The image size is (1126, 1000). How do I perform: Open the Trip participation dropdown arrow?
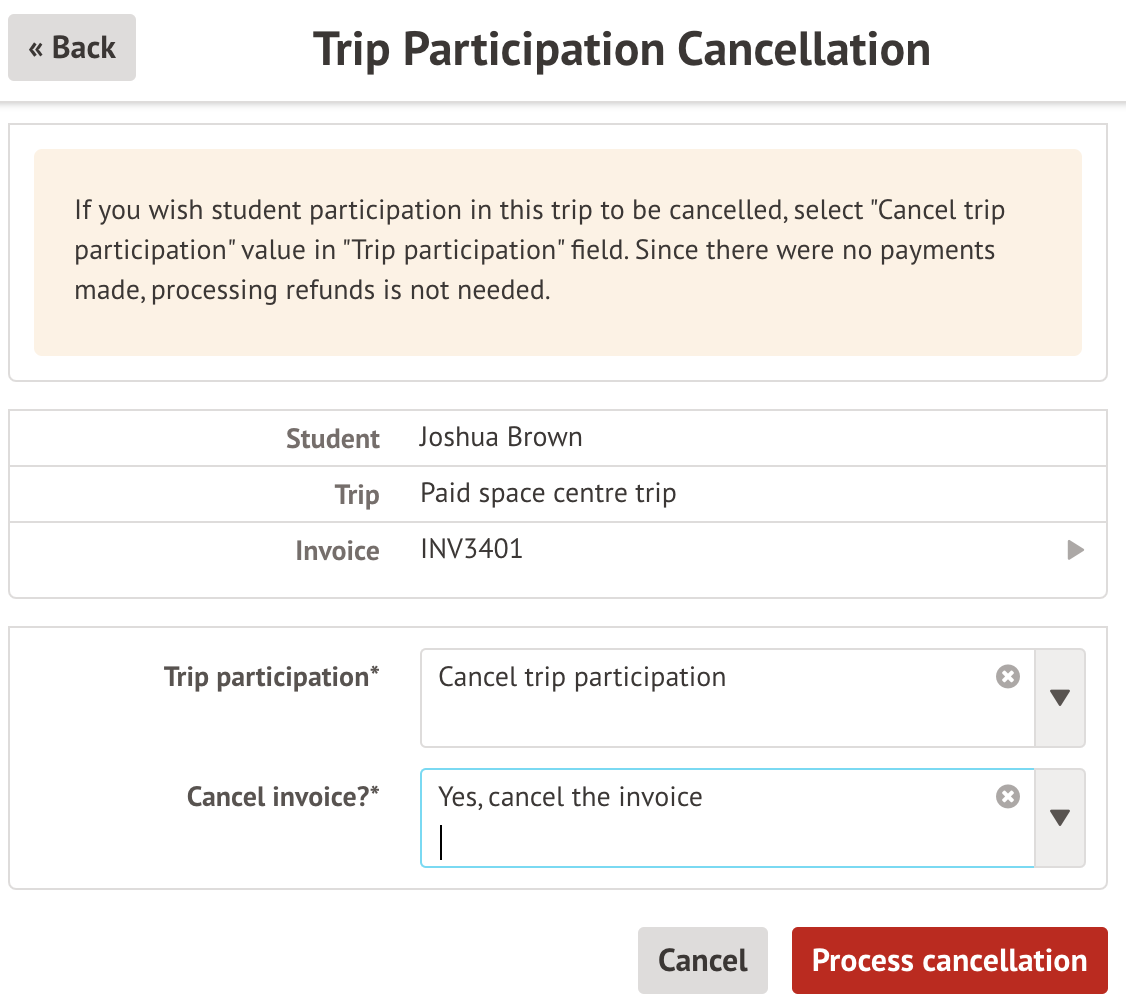pos(1060,698)
